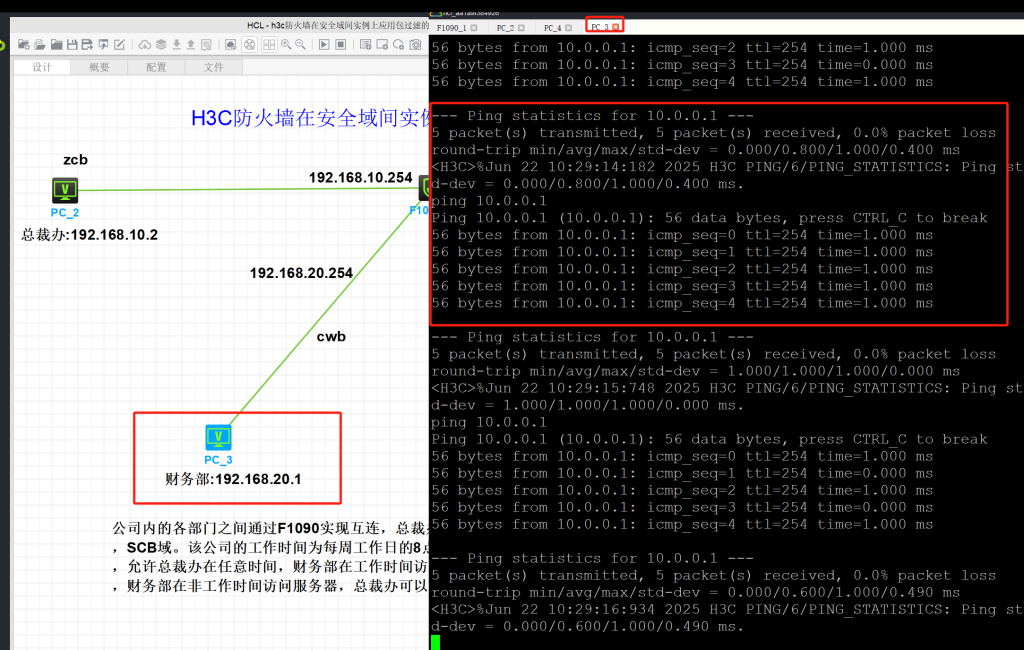Close the PC_4 terminal tab
Screen dimensions: 1024x650
(x=568, y=27)
